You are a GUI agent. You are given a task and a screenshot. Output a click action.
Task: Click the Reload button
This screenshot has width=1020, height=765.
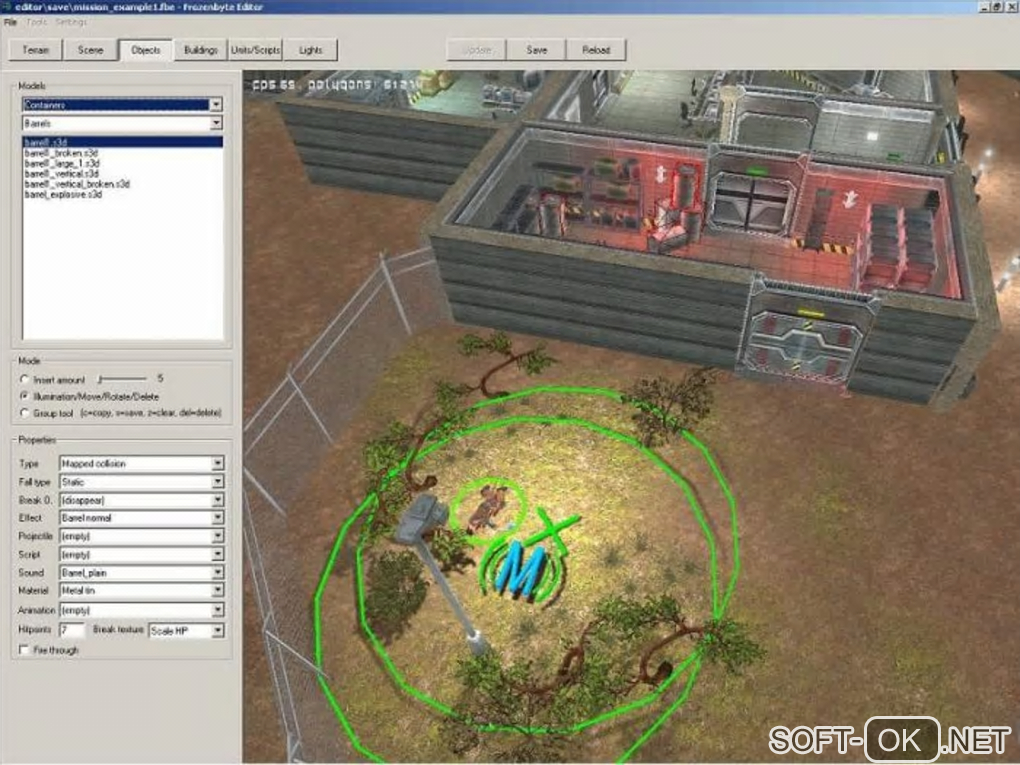tap(596, 50)
